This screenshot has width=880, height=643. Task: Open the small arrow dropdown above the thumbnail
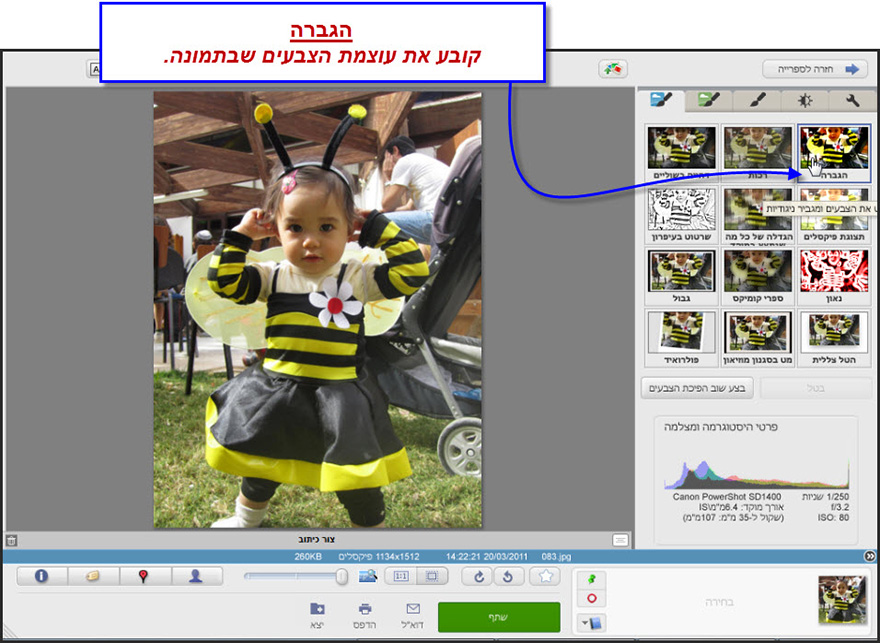(584, 620)
